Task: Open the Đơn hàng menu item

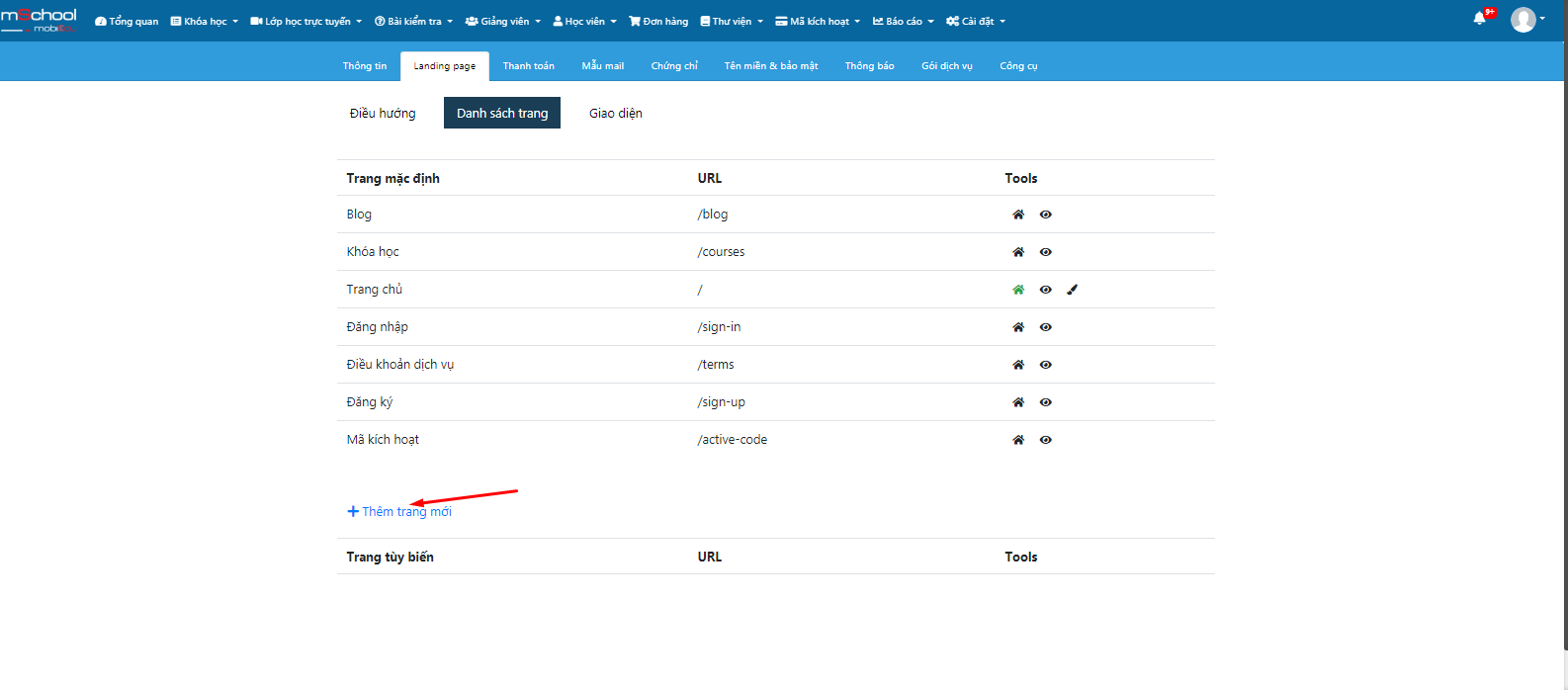Action: (x=658, y=21)
